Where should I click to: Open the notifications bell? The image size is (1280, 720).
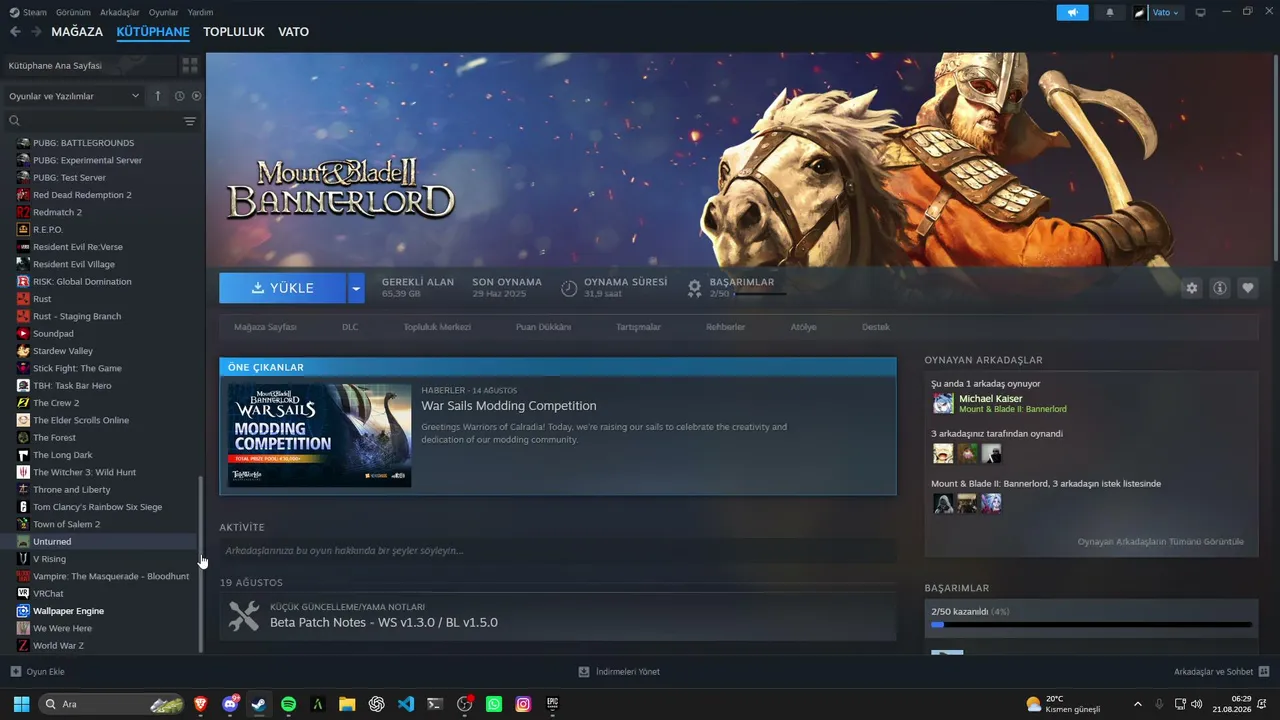[1110, 13]
